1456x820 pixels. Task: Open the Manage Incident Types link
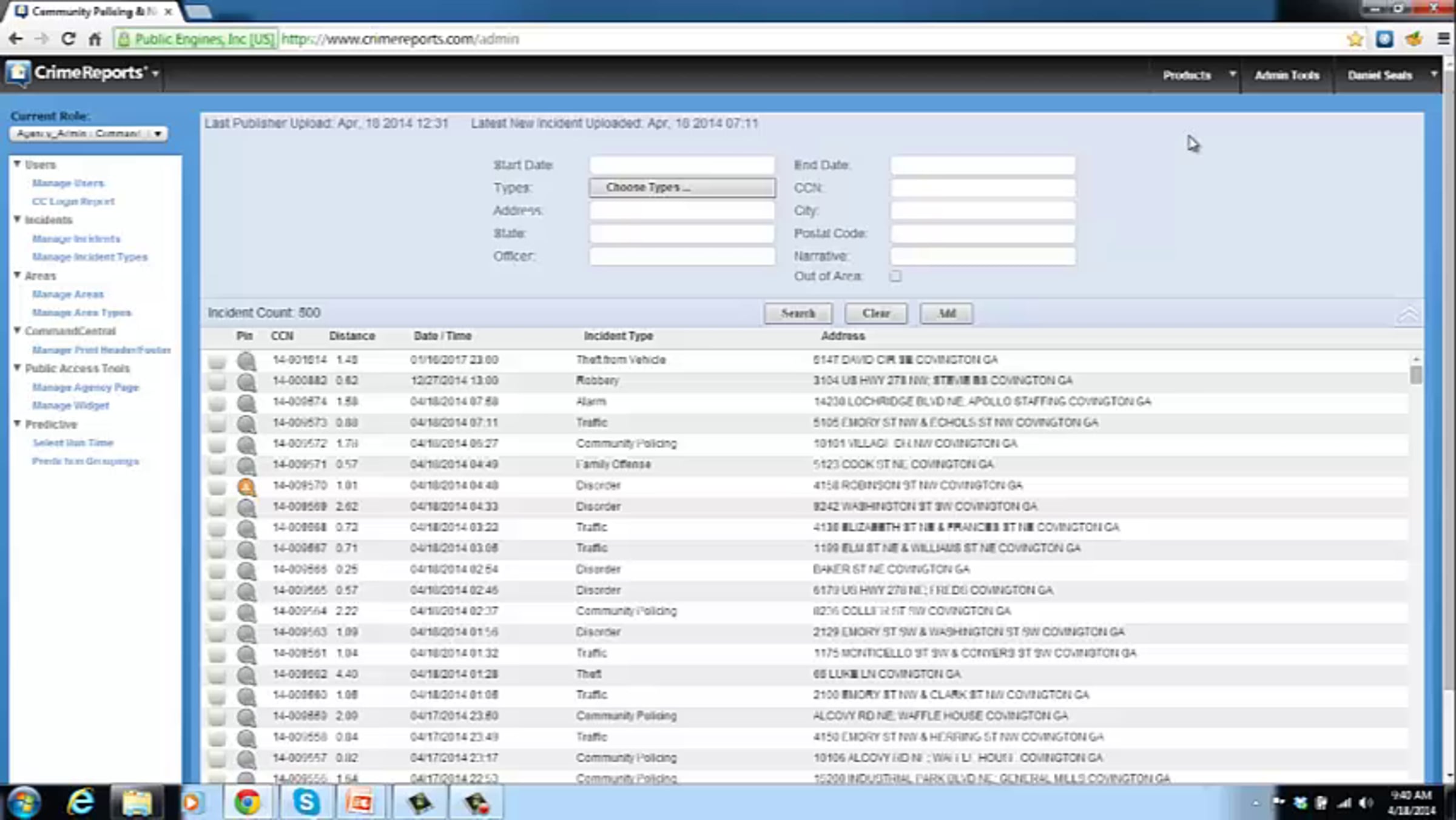point(90,257)
